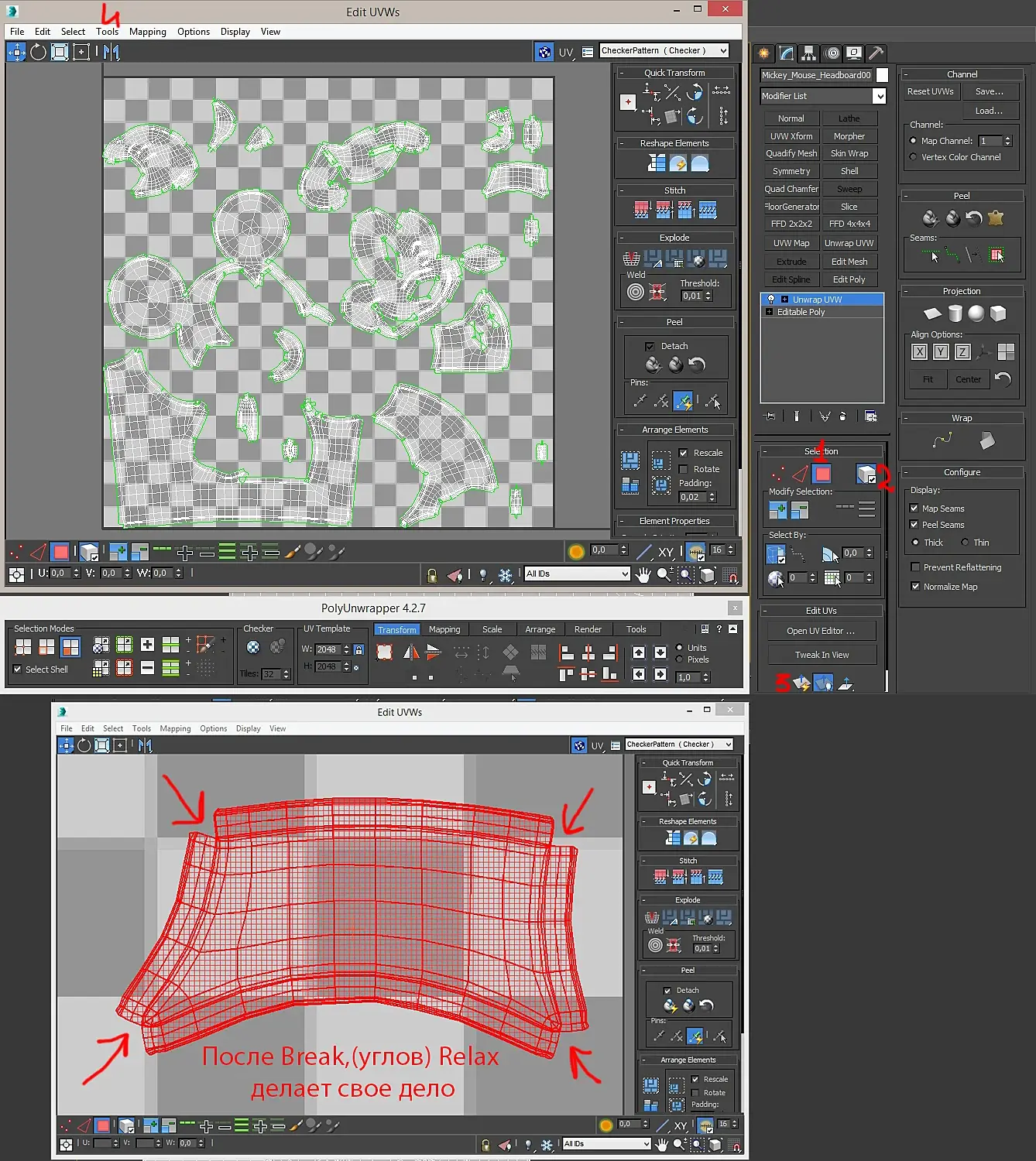Select the Vertex Color Channel radio button
1036x1161 pixels.
(x=913, y=157)
